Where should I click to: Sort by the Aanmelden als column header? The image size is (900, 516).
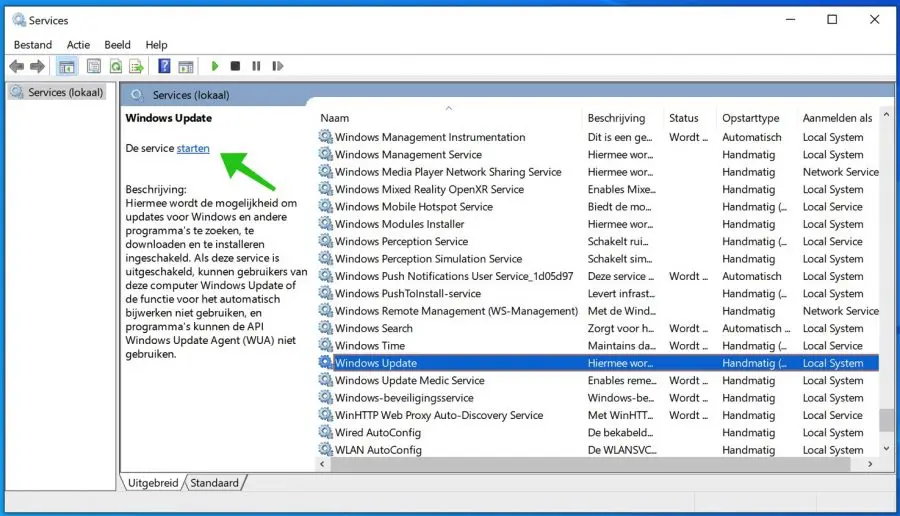(837, 118)
